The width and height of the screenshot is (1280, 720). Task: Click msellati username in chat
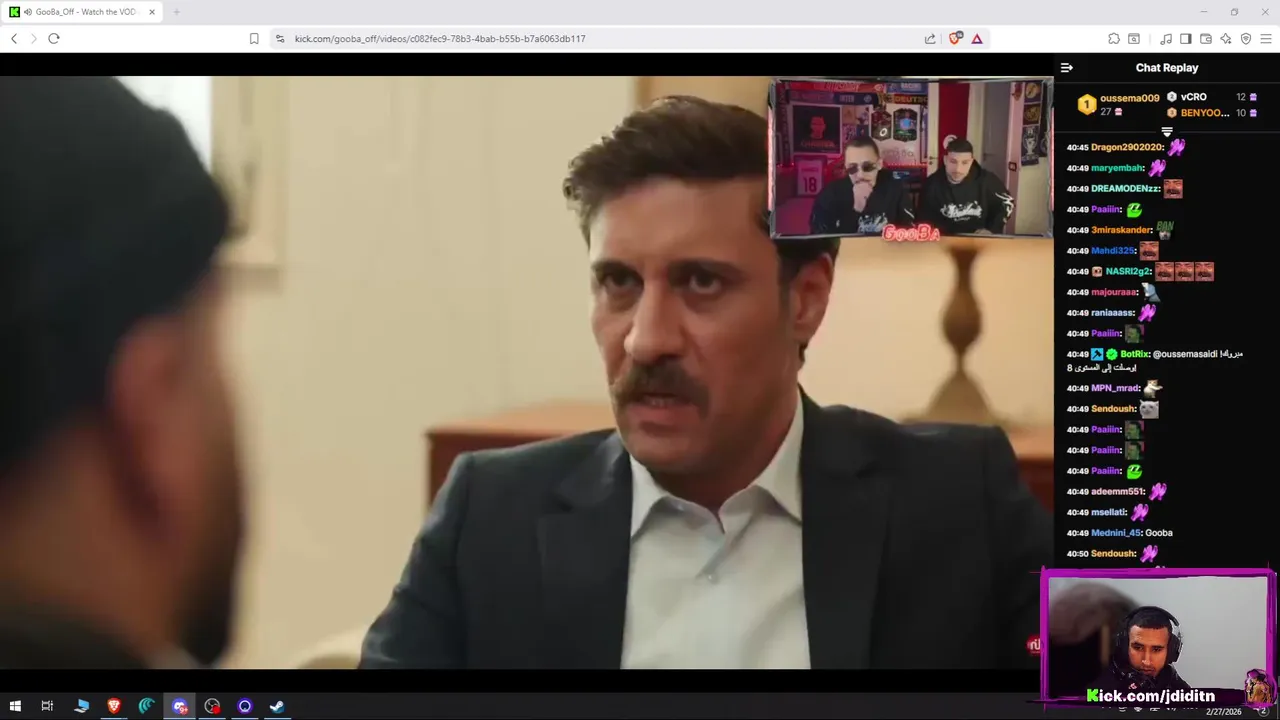1109,512
